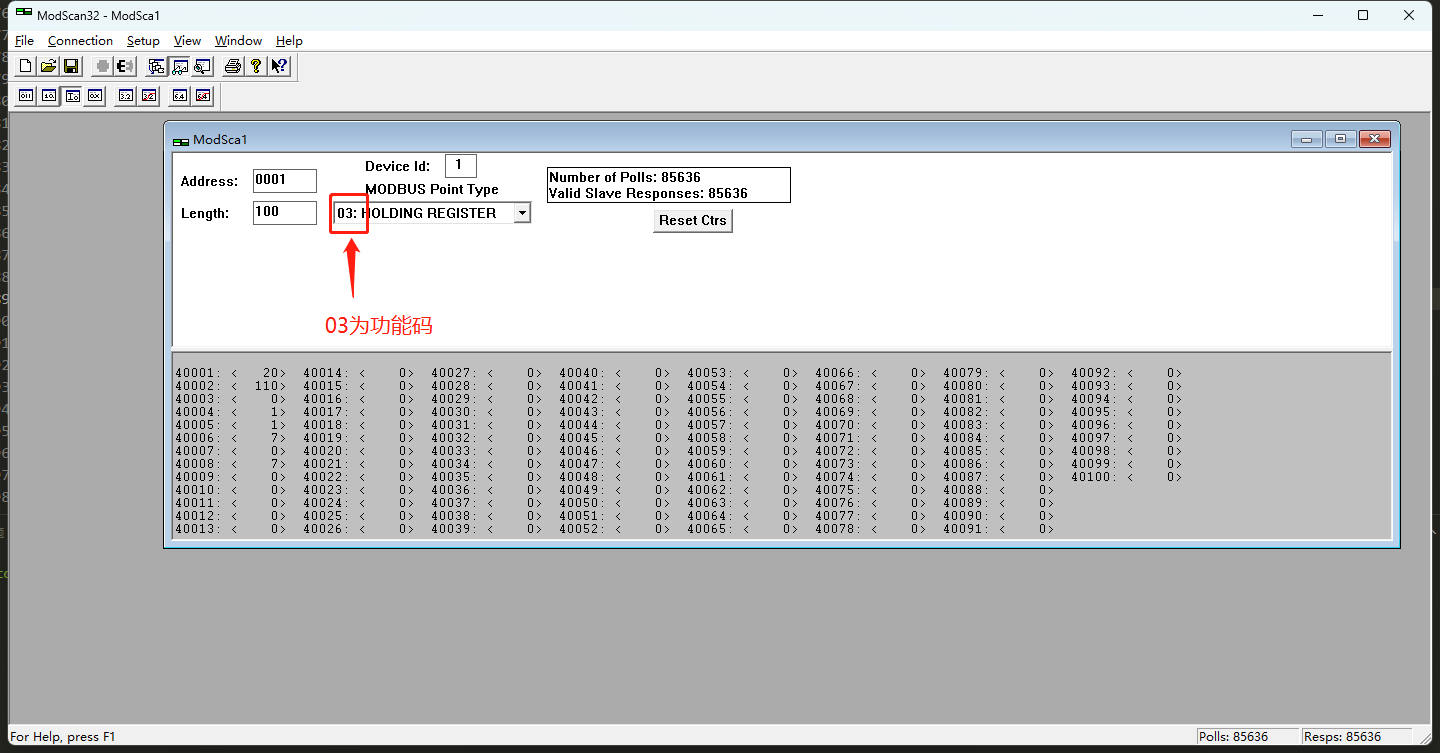The image size is (1440, 753).
Task: Disconnect using the black plug icon
Action: click(x=125, y=66)
